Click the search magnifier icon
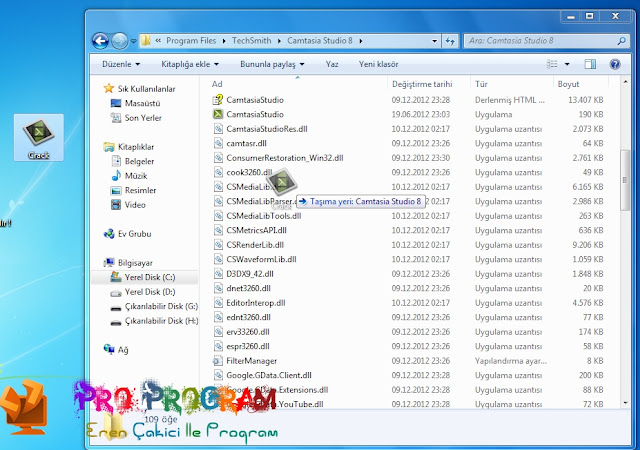This screenshot has height=450, width=640. [621, 41]
